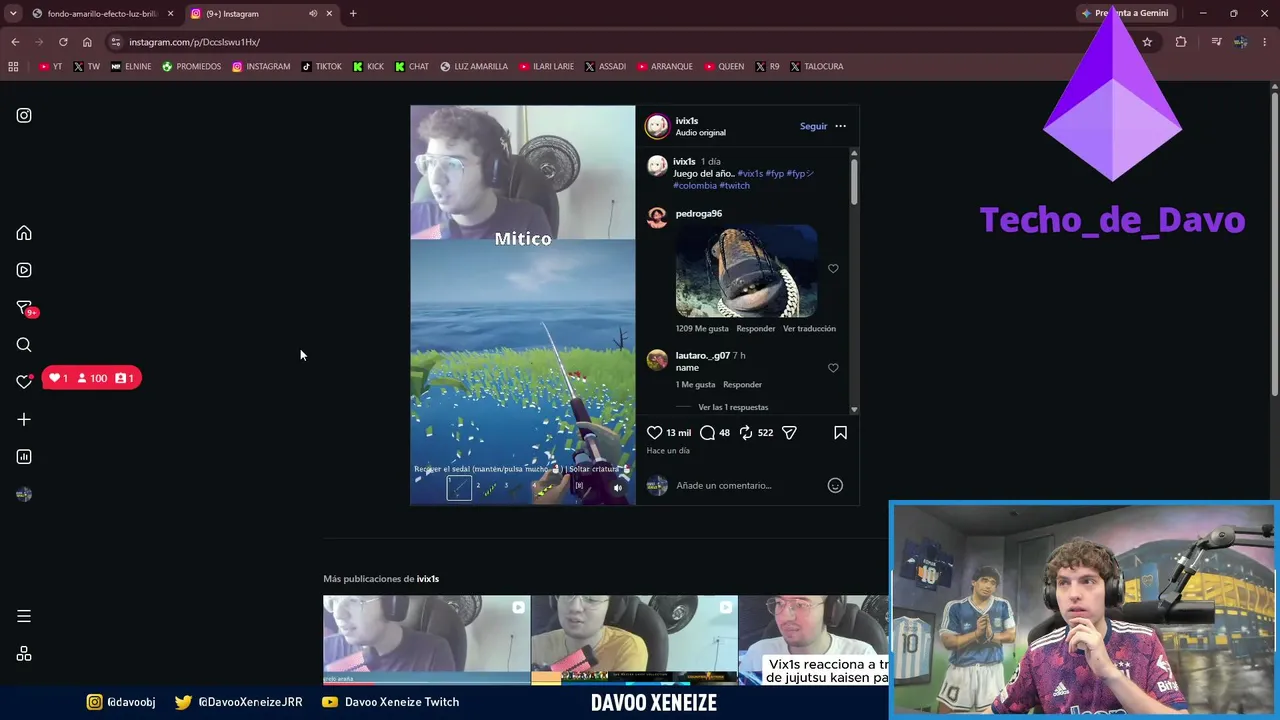The image size is (1280, 720).
Task: Mute the video with the speaker icon
Action: [618, 488]
